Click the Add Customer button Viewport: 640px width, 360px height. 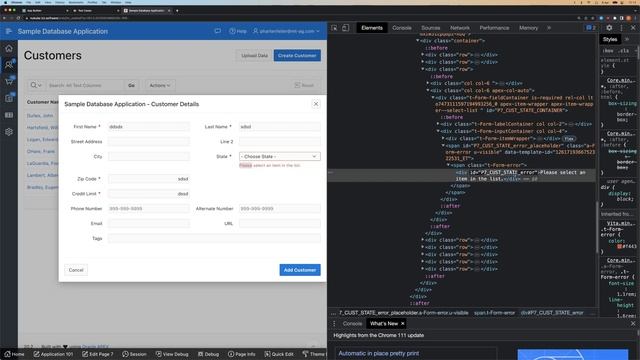pyautogui.click(x=300, y=270)
